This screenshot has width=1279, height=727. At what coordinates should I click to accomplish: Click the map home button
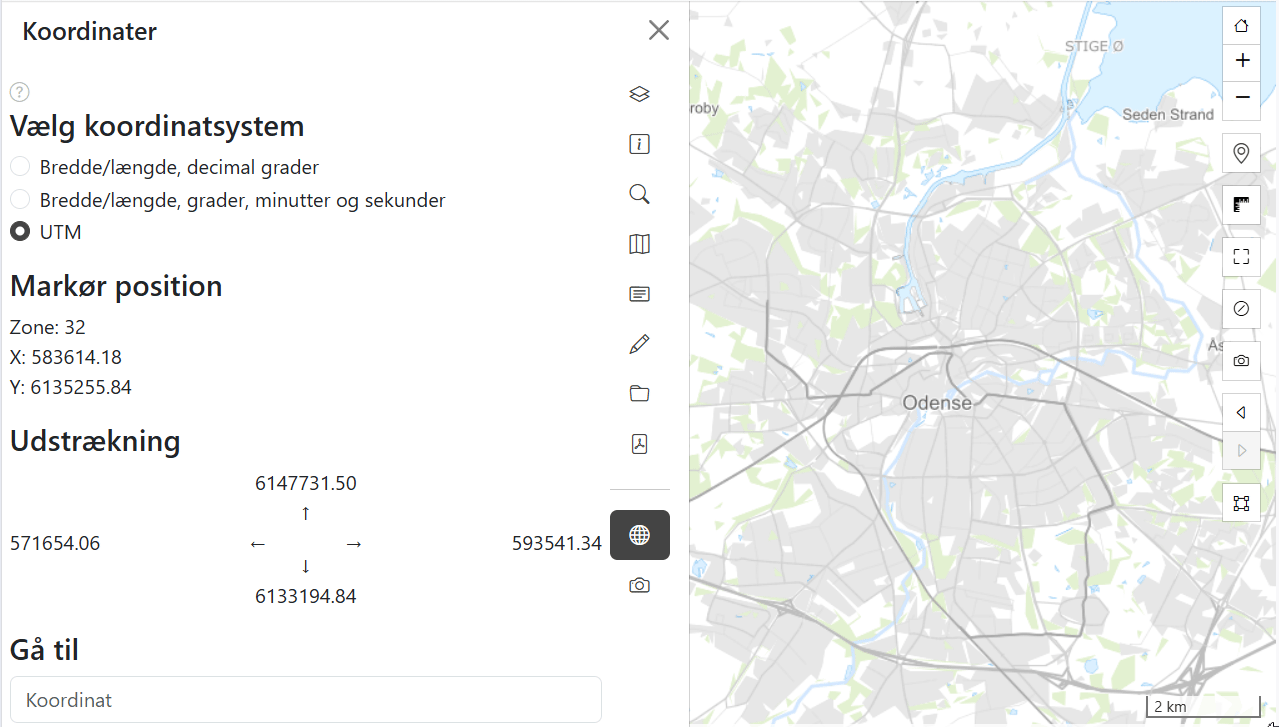pyautogui.click(x=1241, y=26)
